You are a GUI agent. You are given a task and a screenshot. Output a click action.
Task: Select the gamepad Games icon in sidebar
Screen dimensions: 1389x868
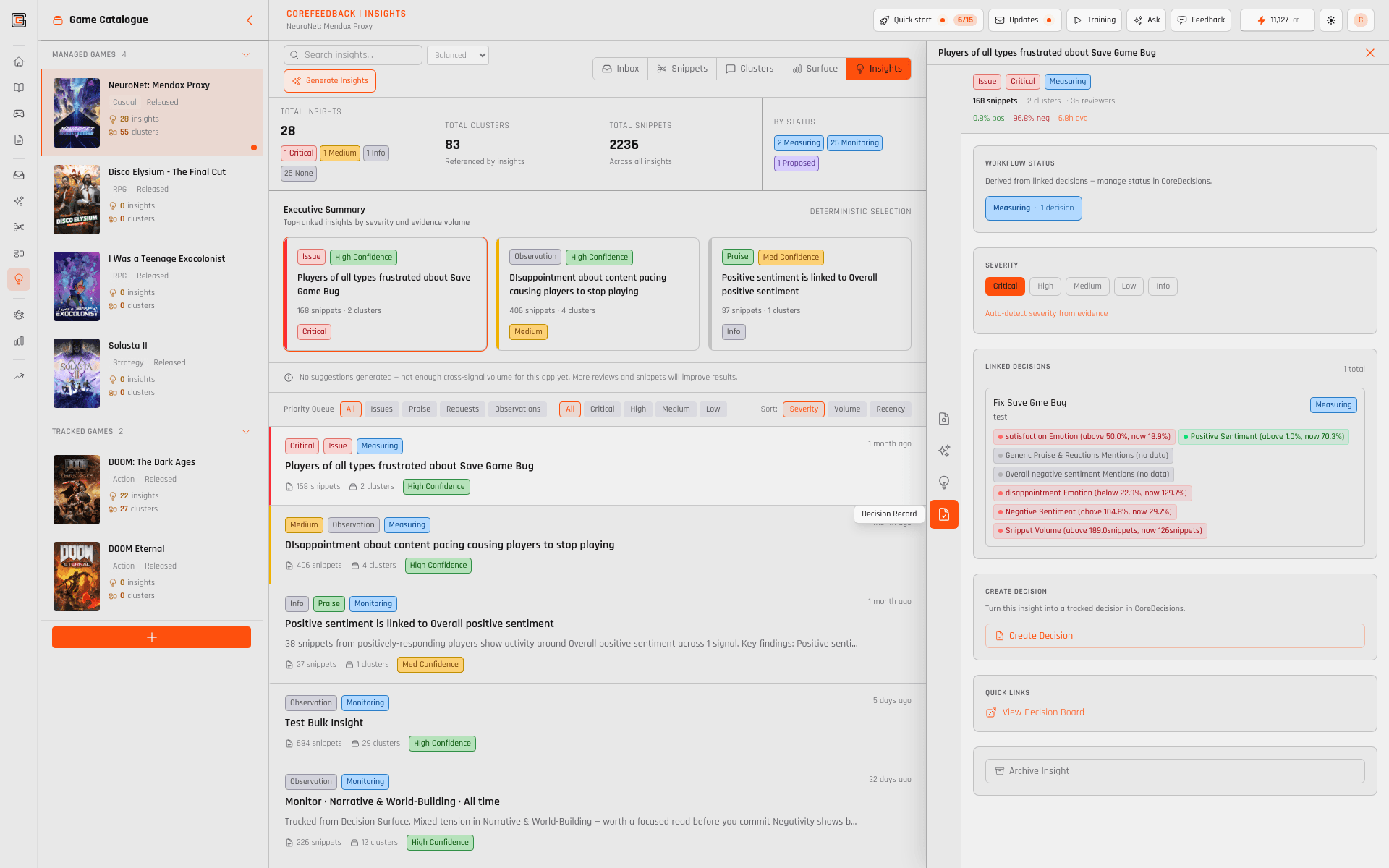coord(19,114)
